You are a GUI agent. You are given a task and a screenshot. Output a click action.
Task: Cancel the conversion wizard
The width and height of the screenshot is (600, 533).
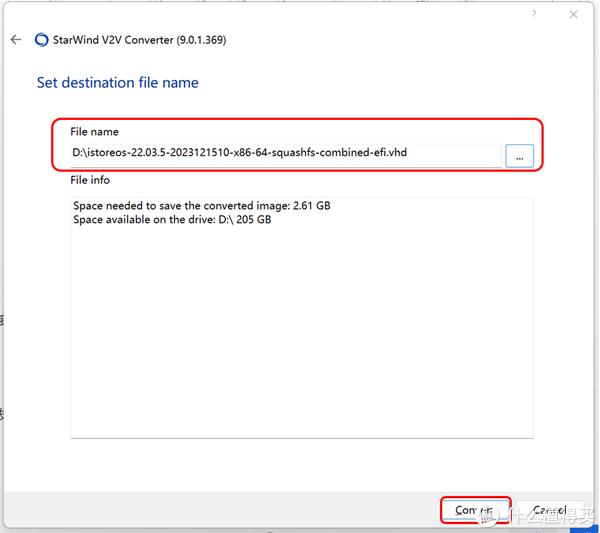tap(551, 510)
